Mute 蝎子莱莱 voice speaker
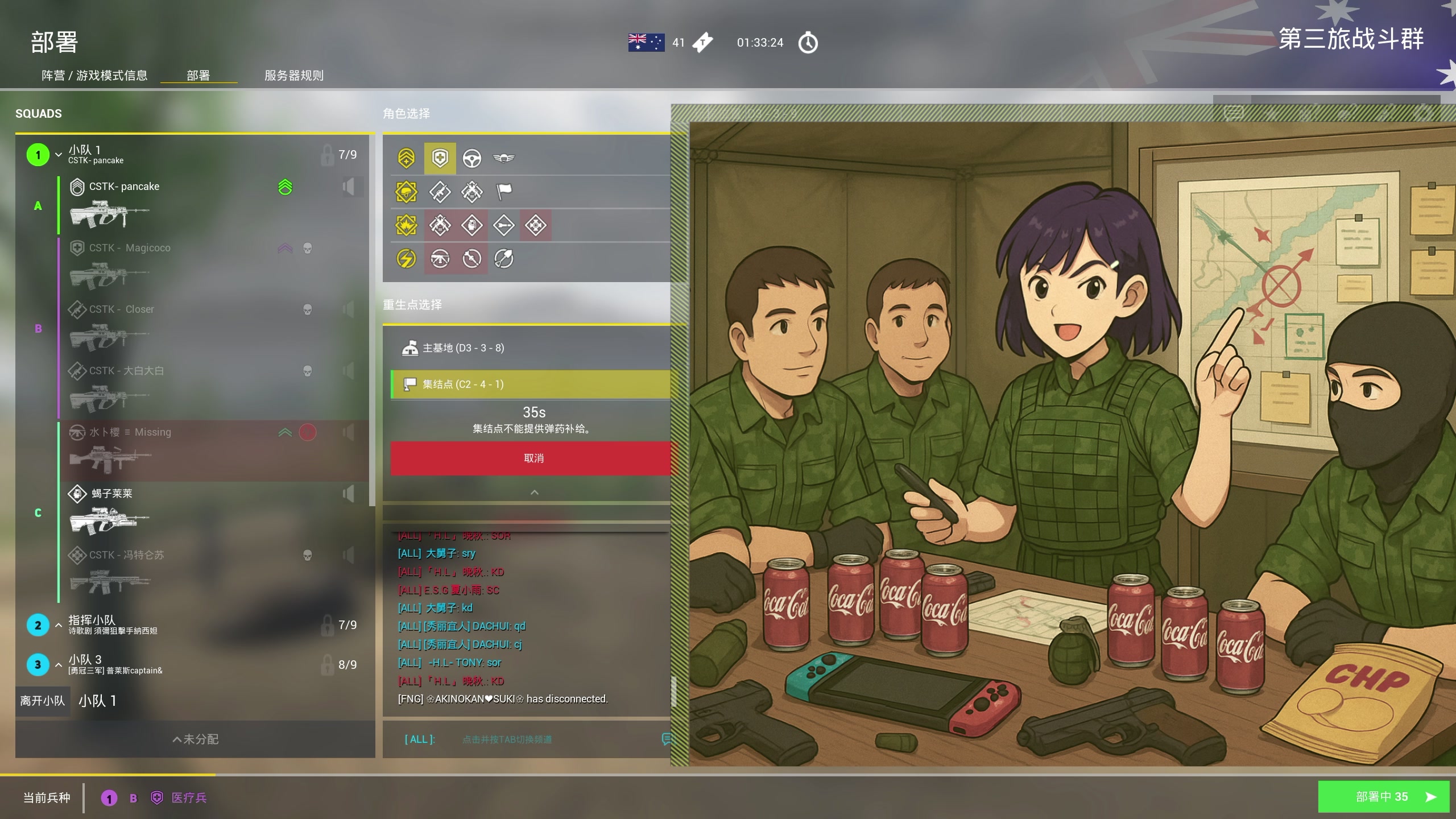Image resolution: width=1456 pixels, height=819 pixels. point(349,494)
